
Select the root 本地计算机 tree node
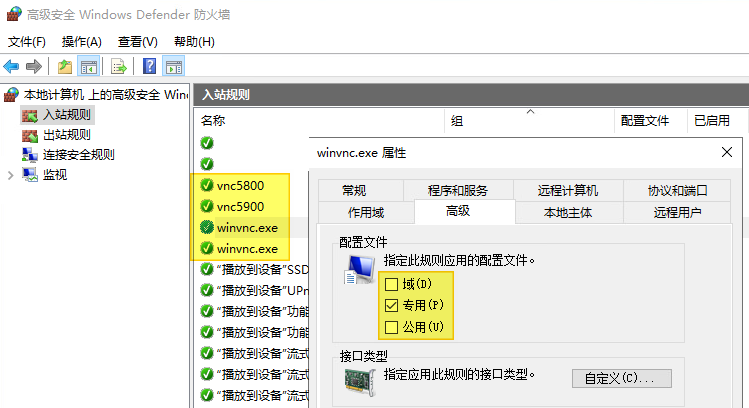coord(106,95)
